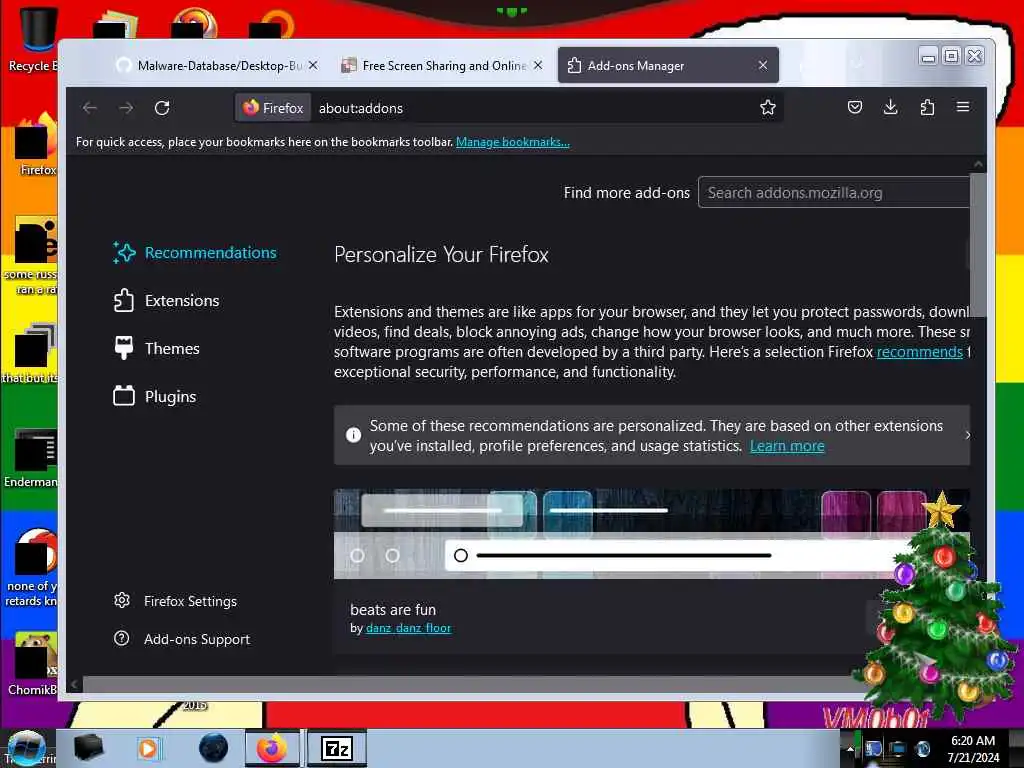Open the Downloads panel

click(x=890, y=107)
